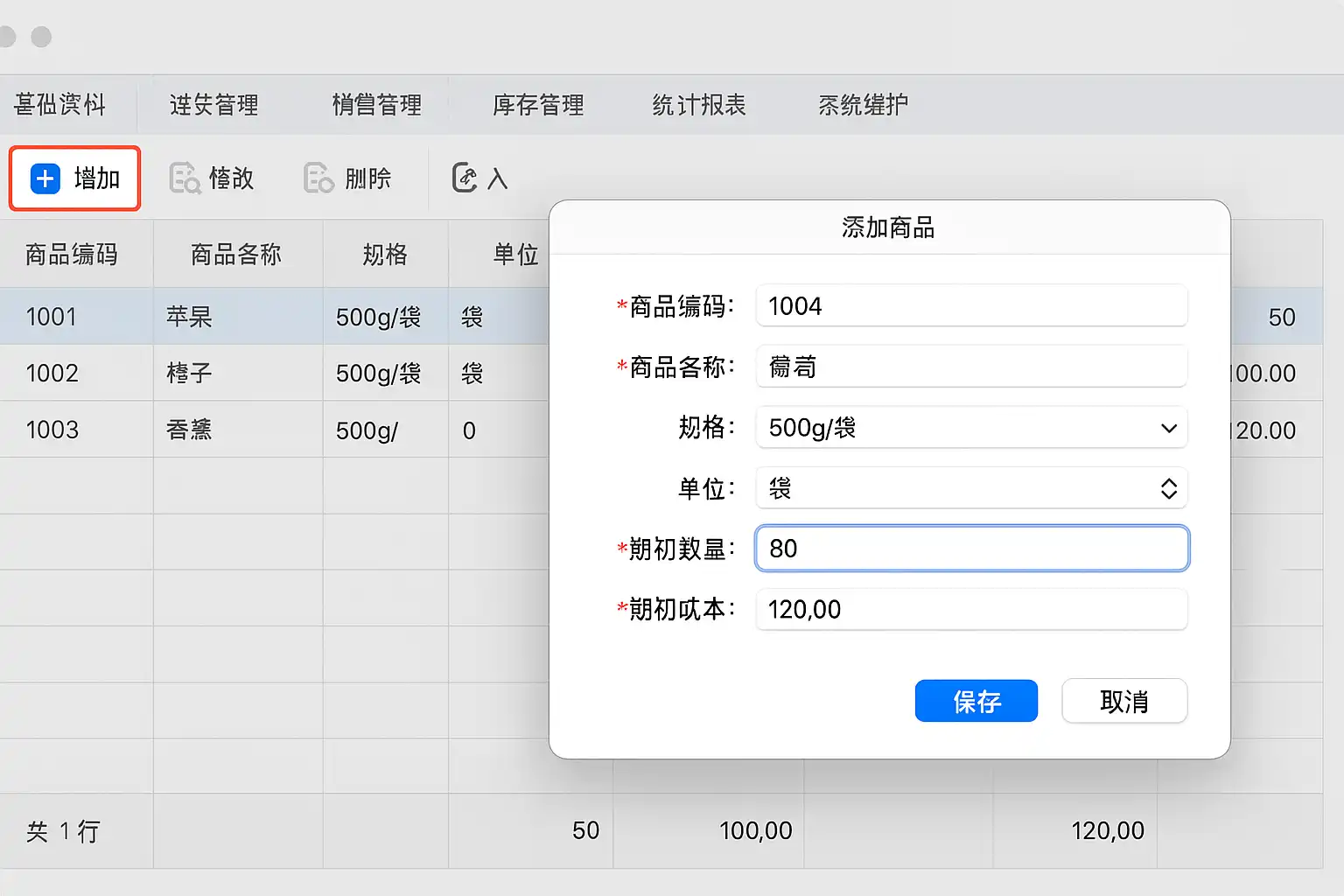Open the 基础资料 menu
Image resolution: width=1344 pixels, height=896 pixels.
pos(60,105)
